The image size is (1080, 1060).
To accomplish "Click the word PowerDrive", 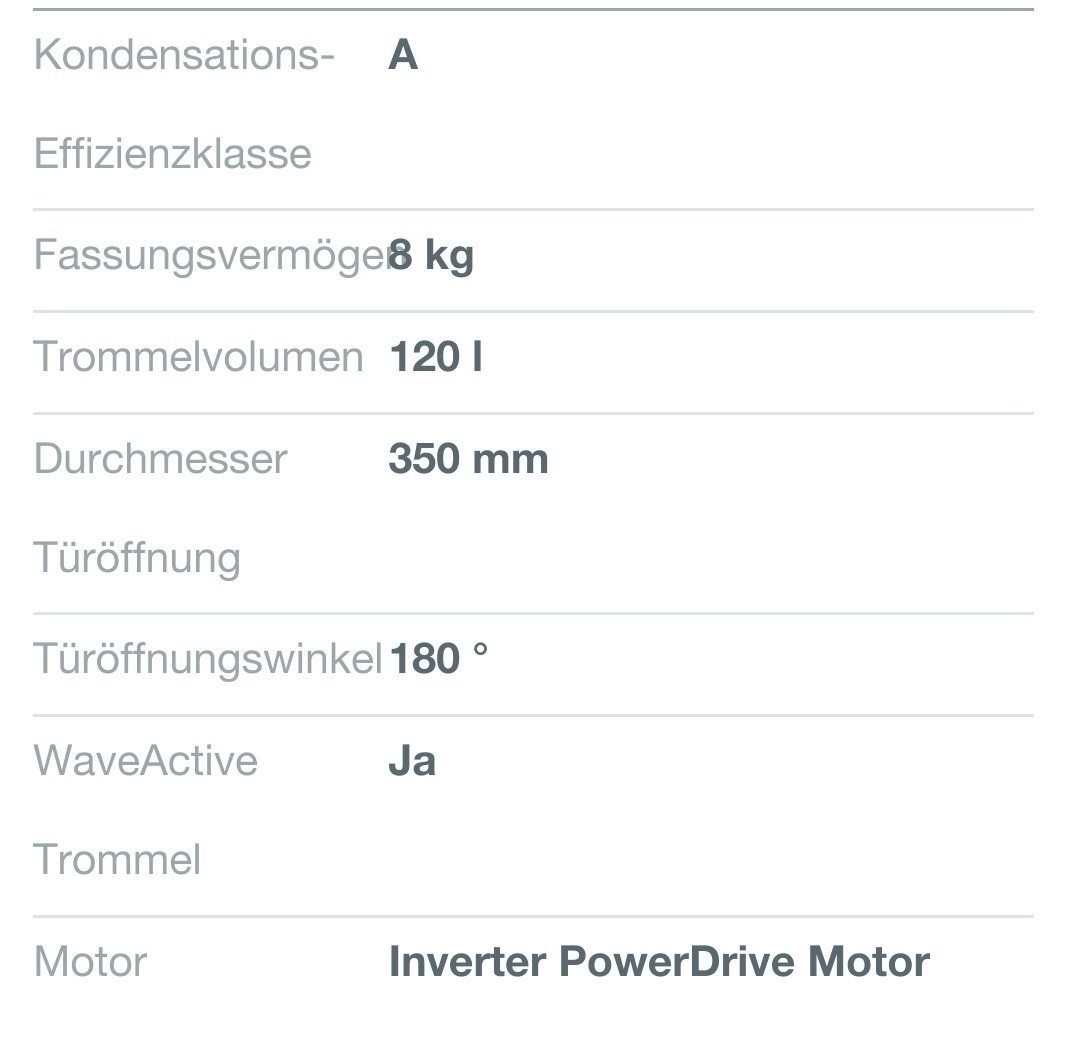I will pos(677,962).
